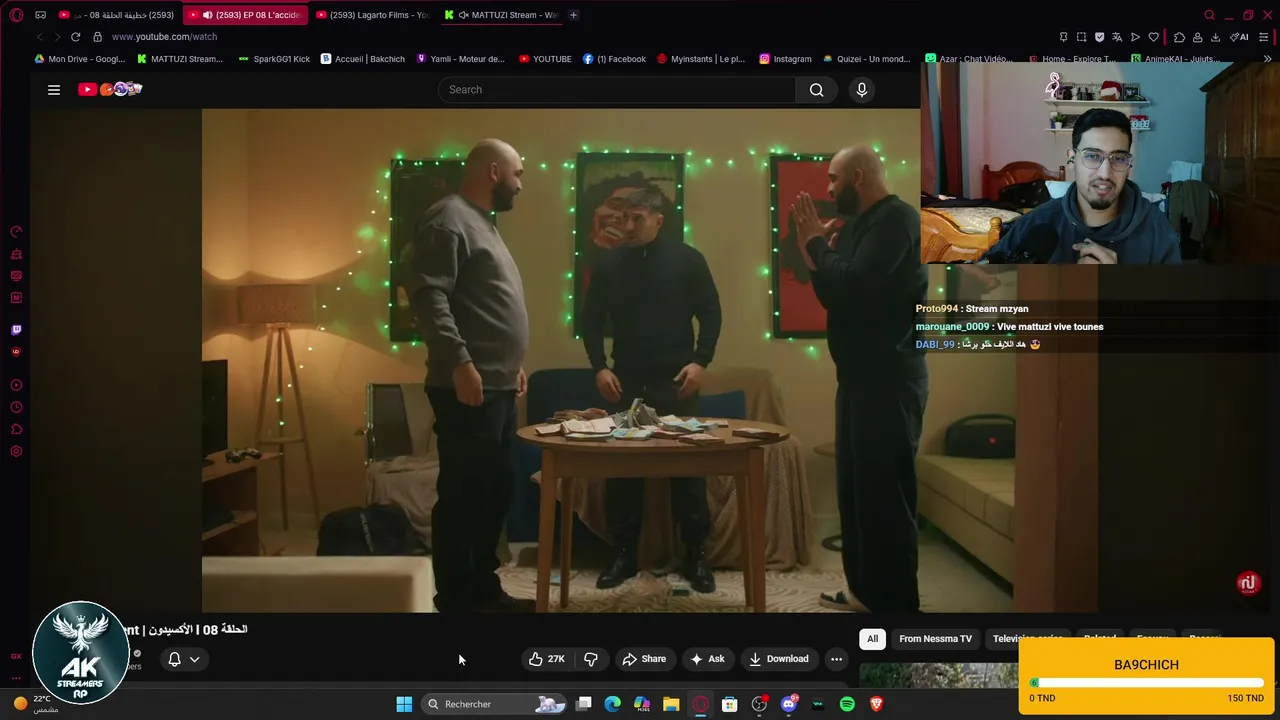The height and width of the screenshot is (720, 1280).
Task: Click the YouTube search magnifier button
Action: pyautogui.click(x=816, y=90)
